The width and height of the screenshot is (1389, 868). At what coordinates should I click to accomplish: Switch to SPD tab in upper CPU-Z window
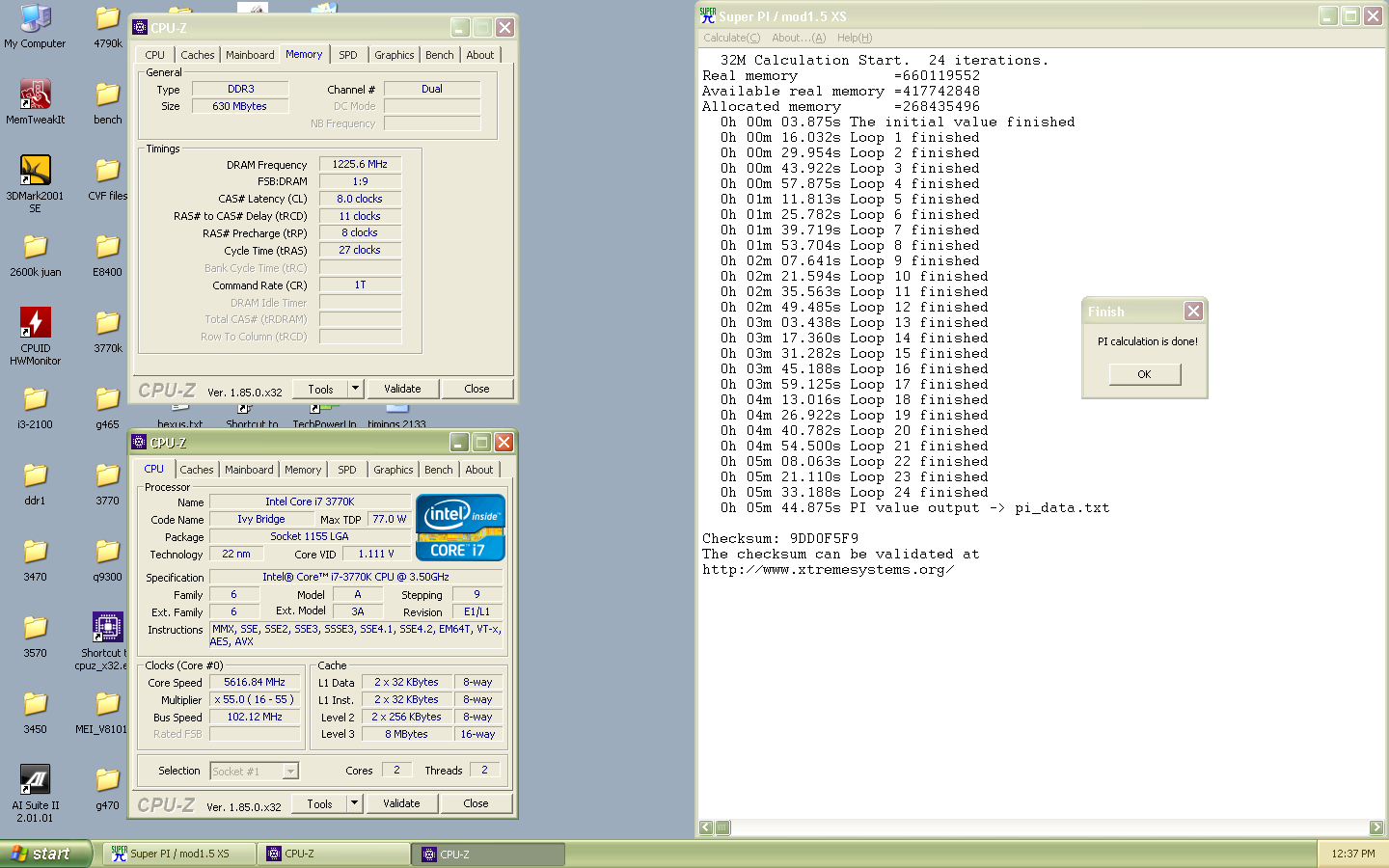[x=348, y=55]
